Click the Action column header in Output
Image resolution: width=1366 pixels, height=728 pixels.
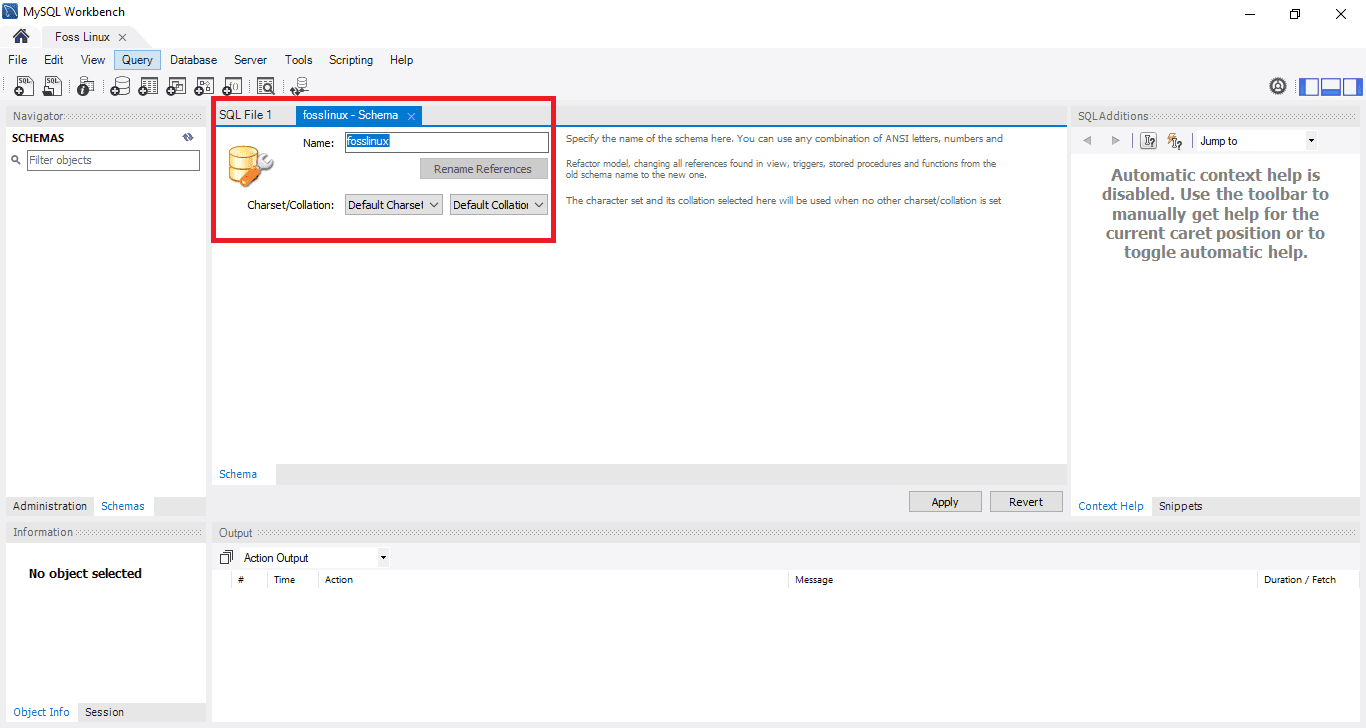point(553,580)
